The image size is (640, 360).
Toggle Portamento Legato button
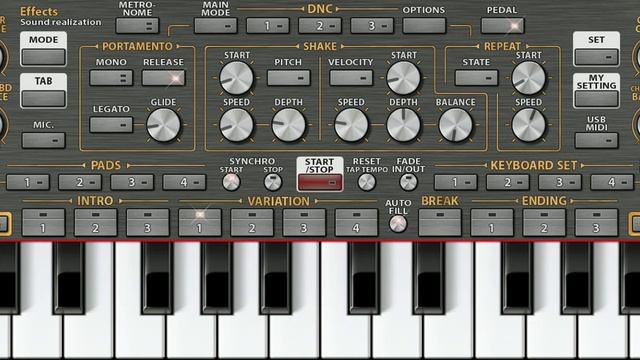click(x=111, y=124)
